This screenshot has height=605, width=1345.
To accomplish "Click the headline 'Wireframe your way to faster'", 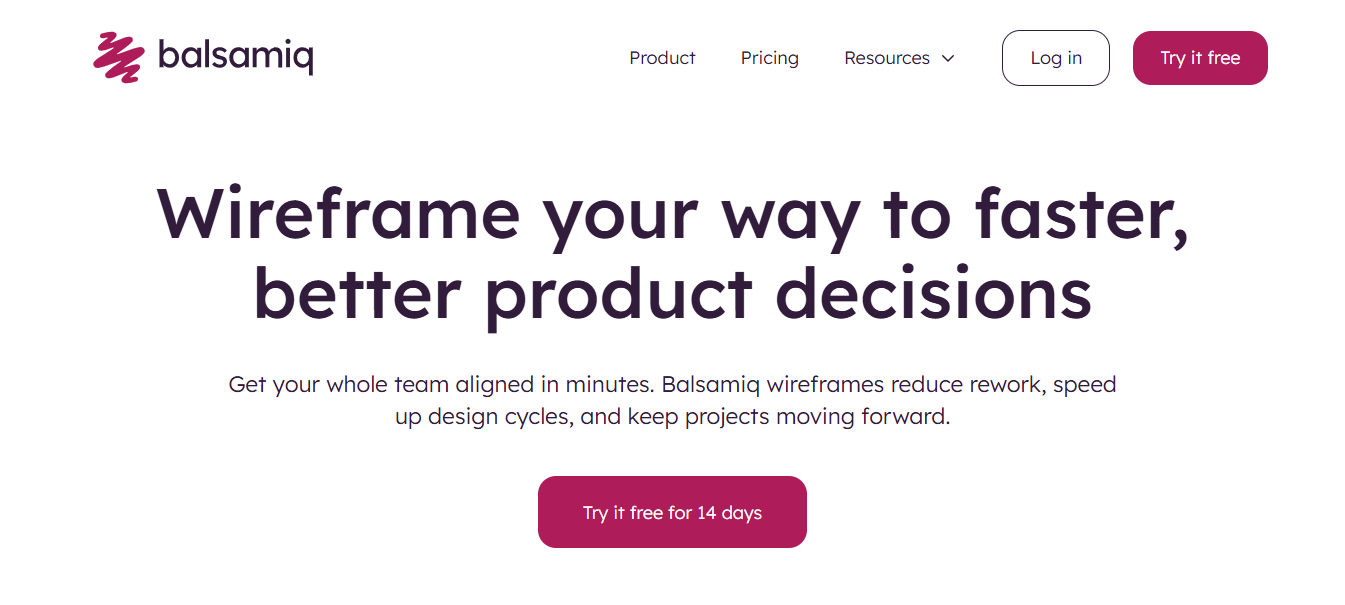I will 672,213.
